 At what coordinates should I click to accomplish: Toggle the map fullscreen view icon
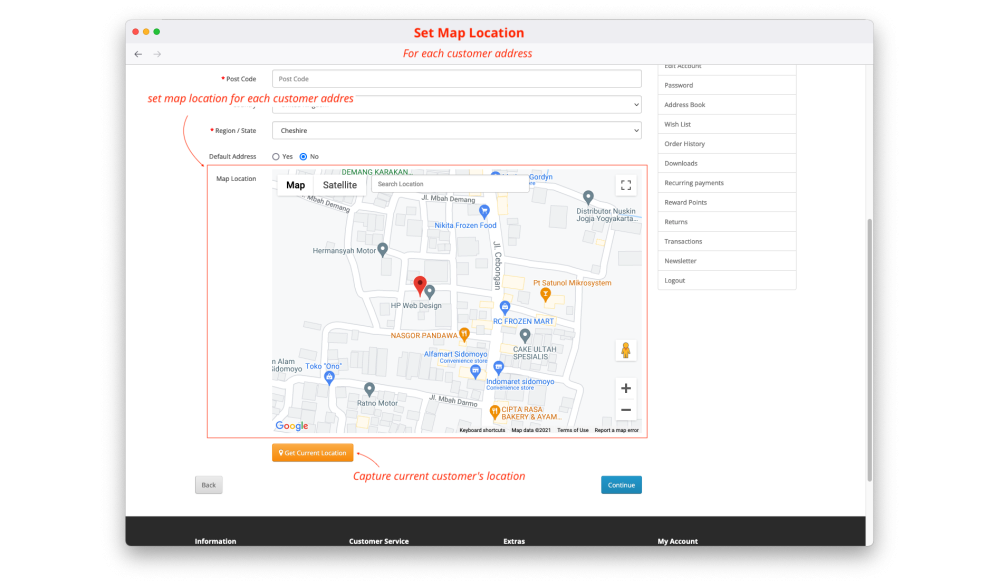click(626, 185)
